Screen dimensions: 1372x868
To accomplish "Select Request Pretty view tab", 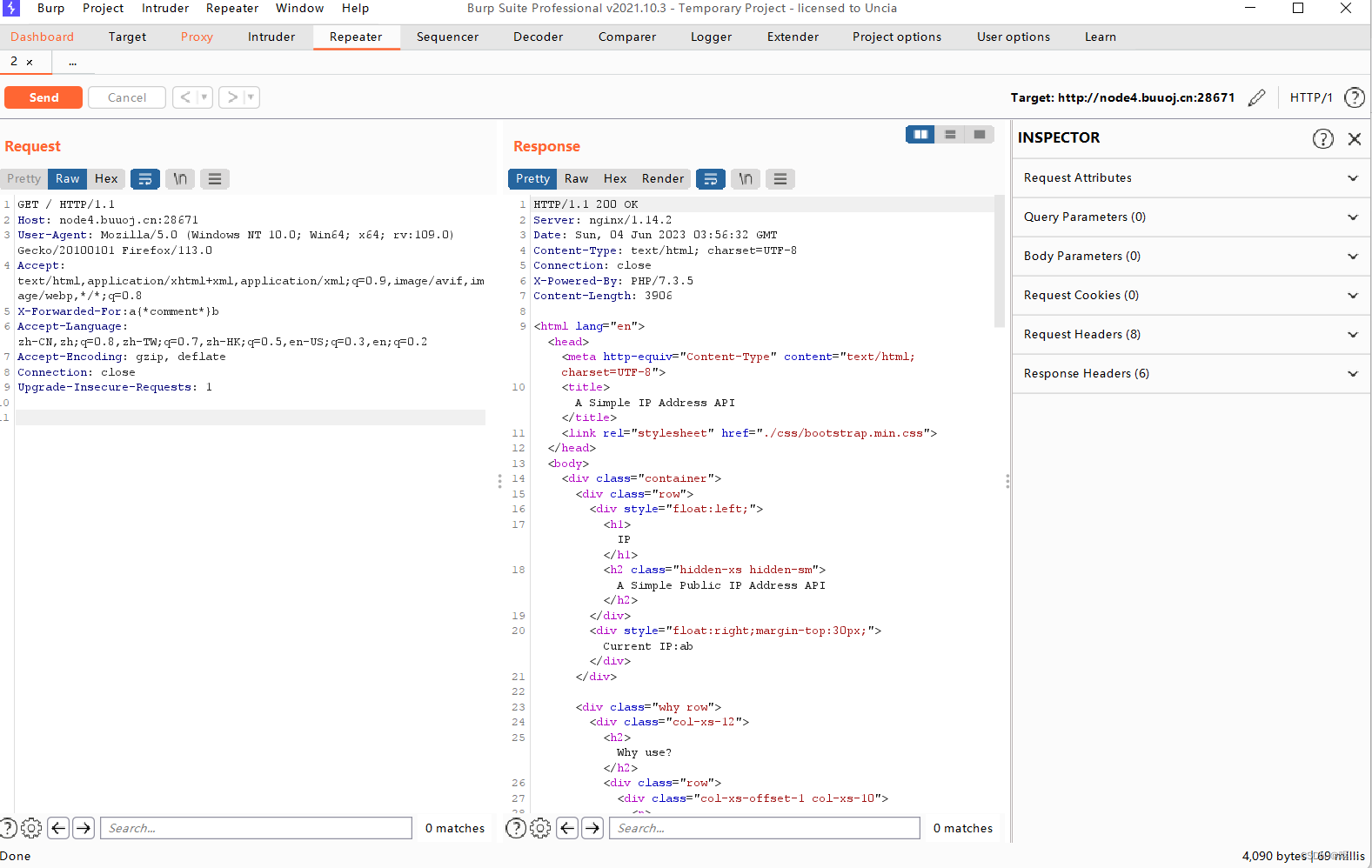I will (23, 178).
